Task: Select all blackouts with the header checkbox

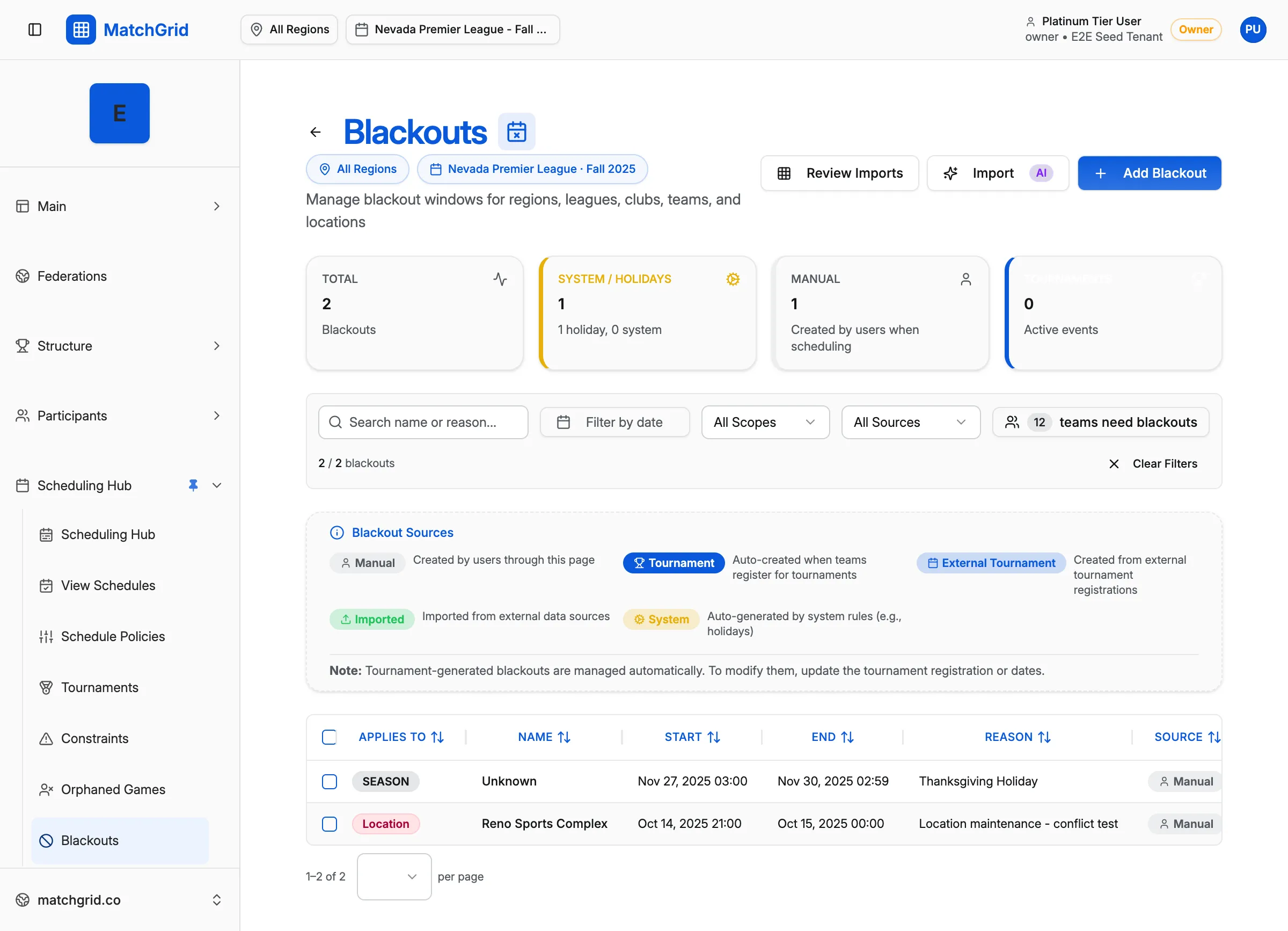Action: coord(330,737)
